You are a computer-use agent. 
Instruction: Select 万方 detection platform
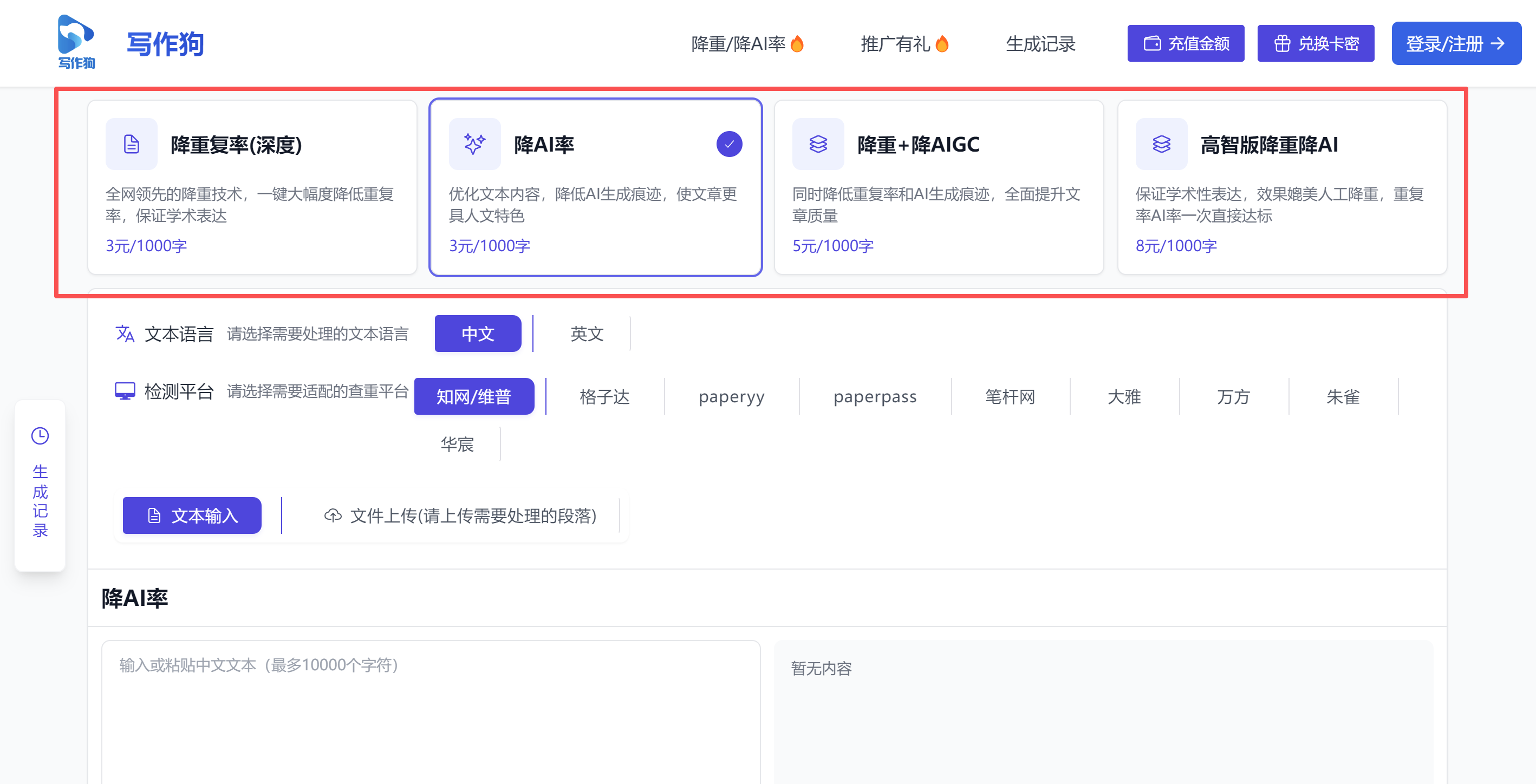coord(1234,396)
